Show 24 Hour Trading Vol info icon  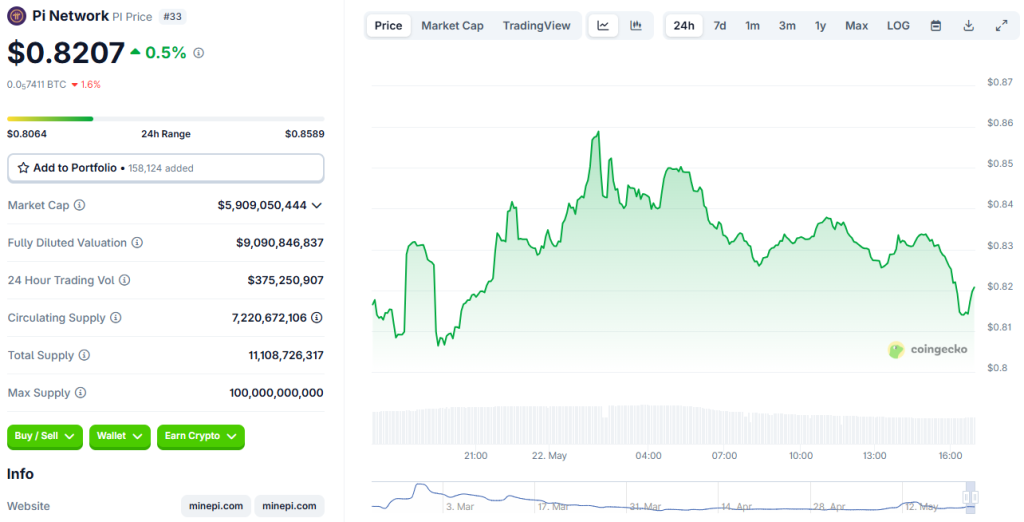tap(125, 280)
